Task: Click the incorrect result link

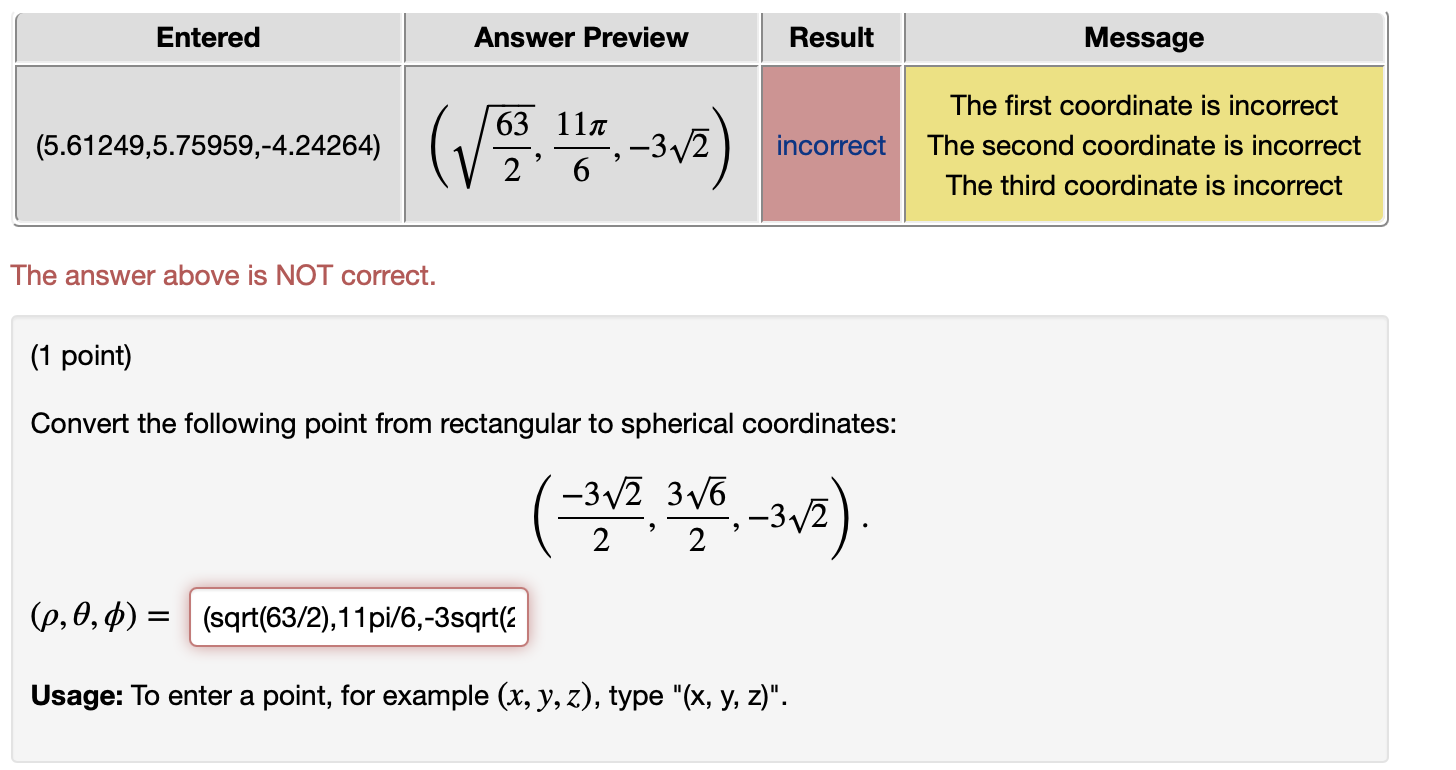Action: coord(831,145)
